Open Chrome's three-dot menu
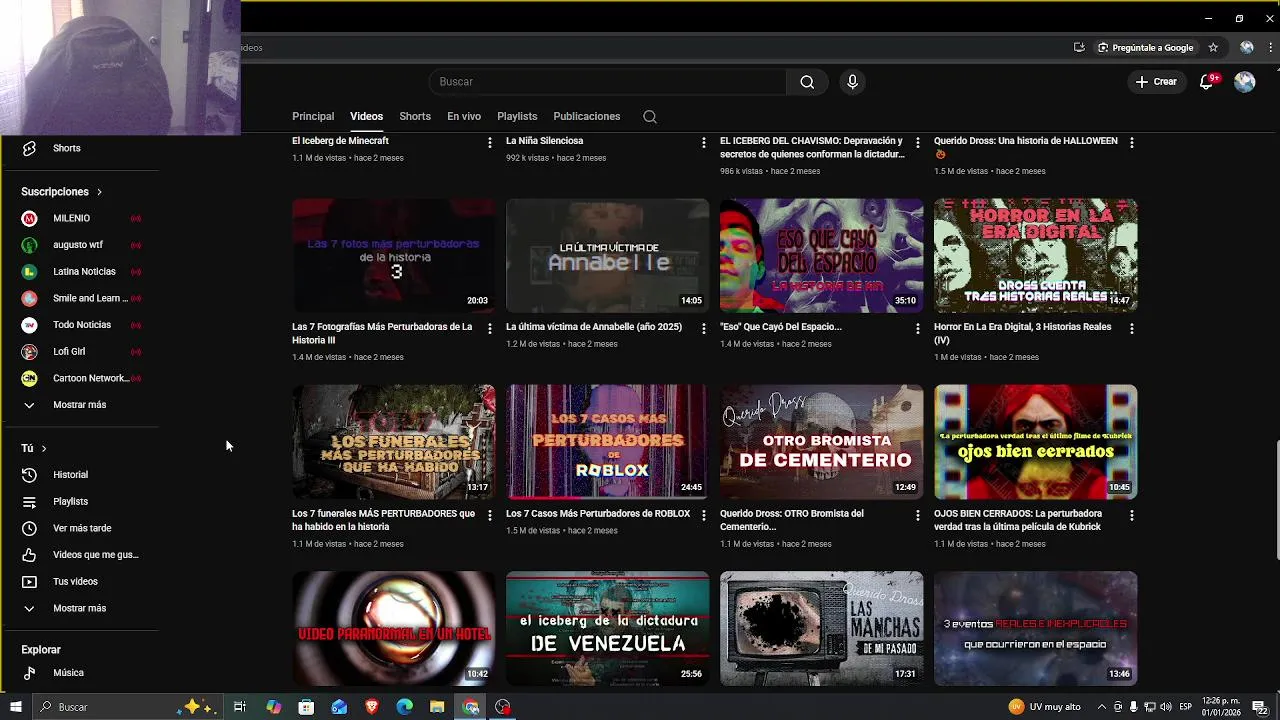 [x=1270, y=47]
